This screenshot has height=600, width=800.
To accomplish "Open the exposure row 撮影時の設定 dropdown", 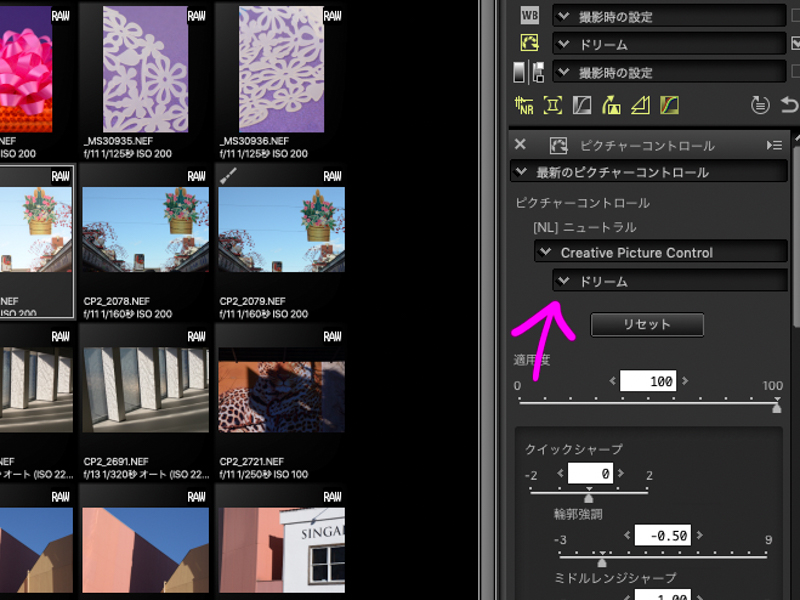I will coord(669,72).
